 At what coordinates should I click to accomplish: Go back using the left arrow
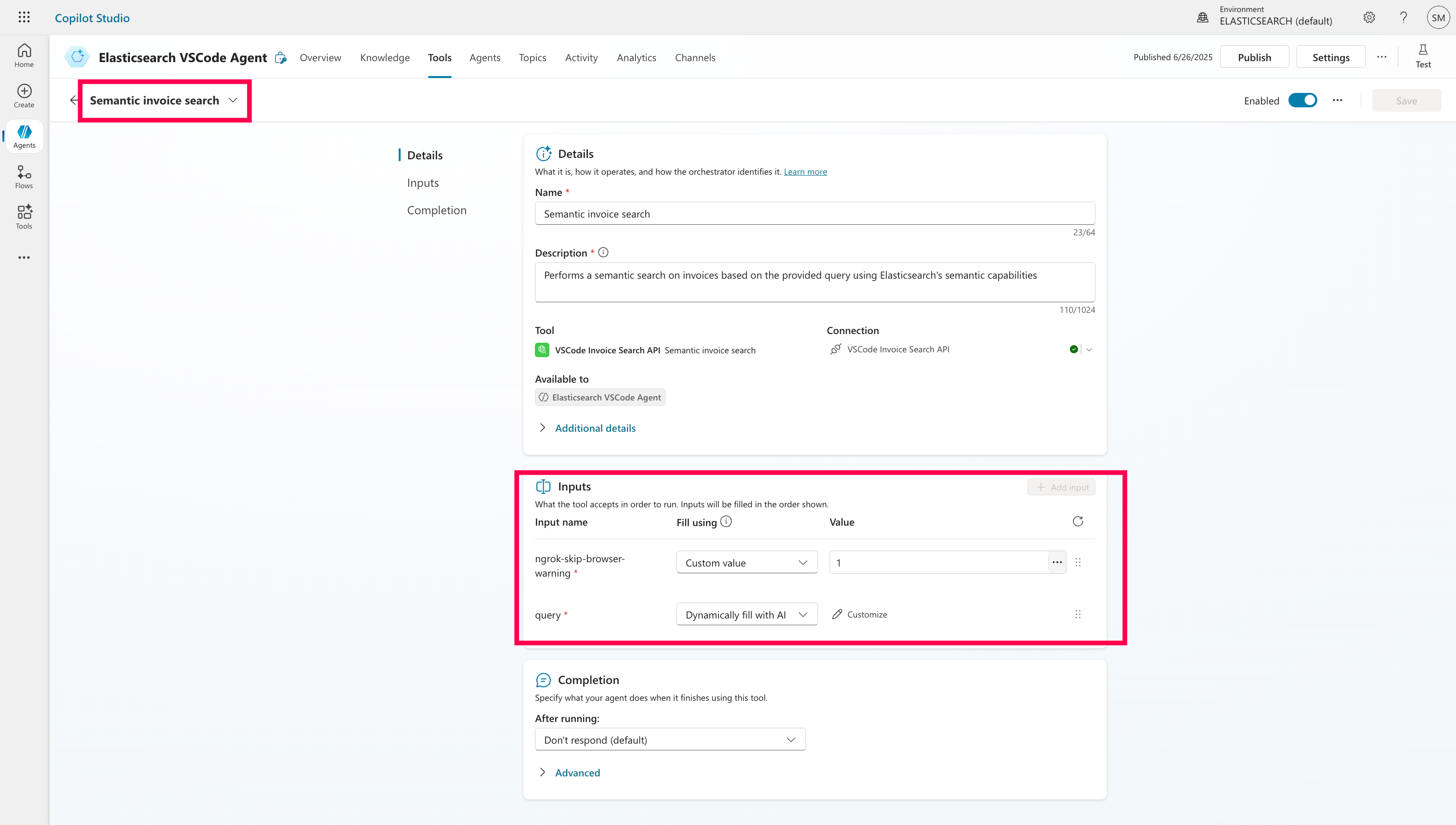(x=74, y=100)
